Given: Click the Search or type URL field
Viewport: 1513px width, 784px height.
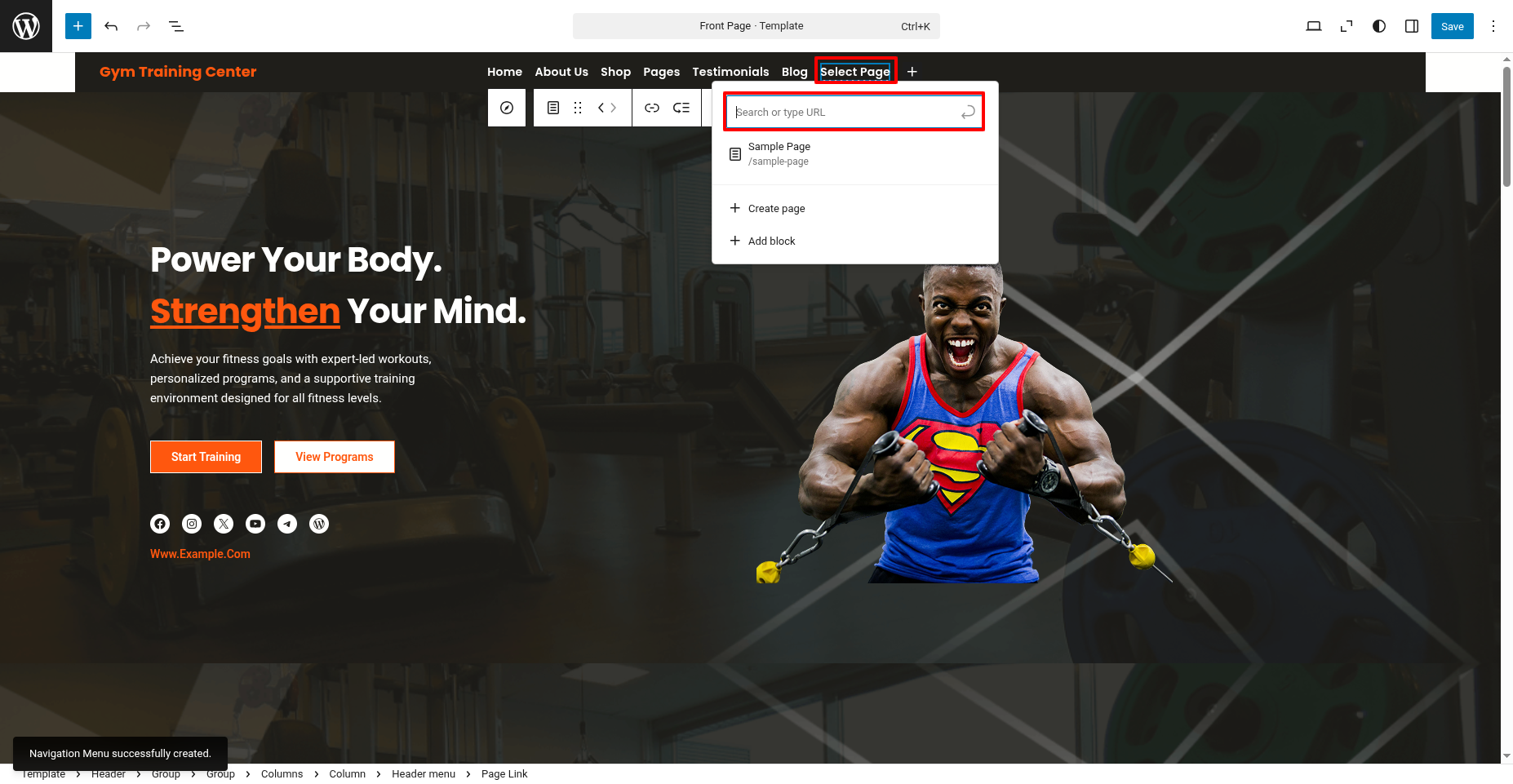Looking at the screenshot, I should click(845, 113).
